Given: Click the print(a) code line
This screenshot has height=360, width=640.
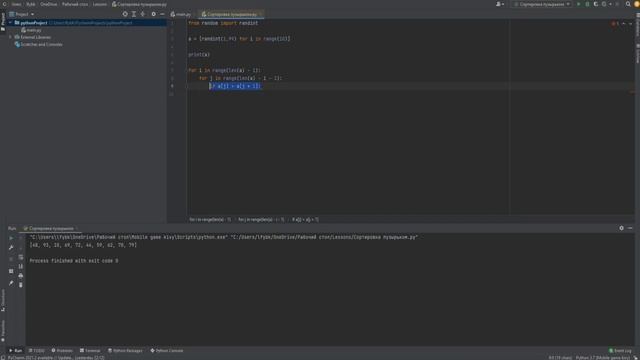Looking at the screenshot, I should coord(199,55).
